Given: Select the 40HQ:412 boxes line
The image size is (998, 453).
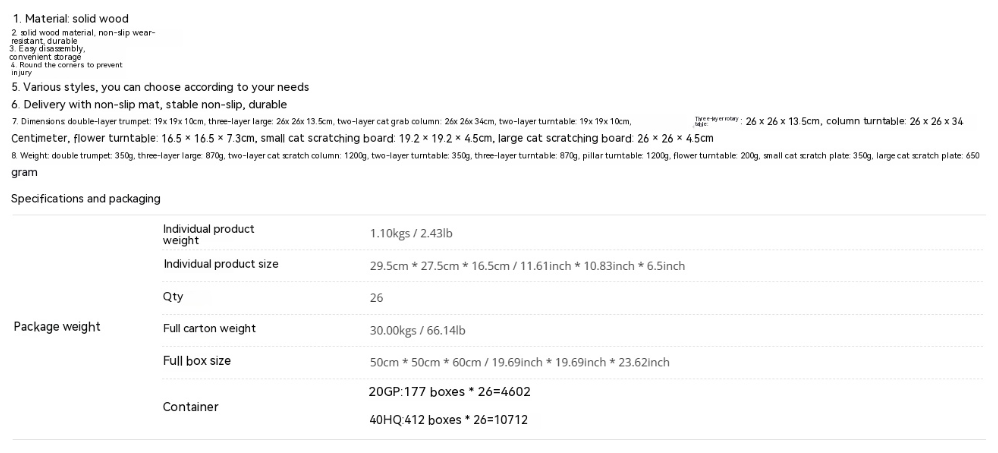Looking at the screenshot, I should [x=449, y=420].
